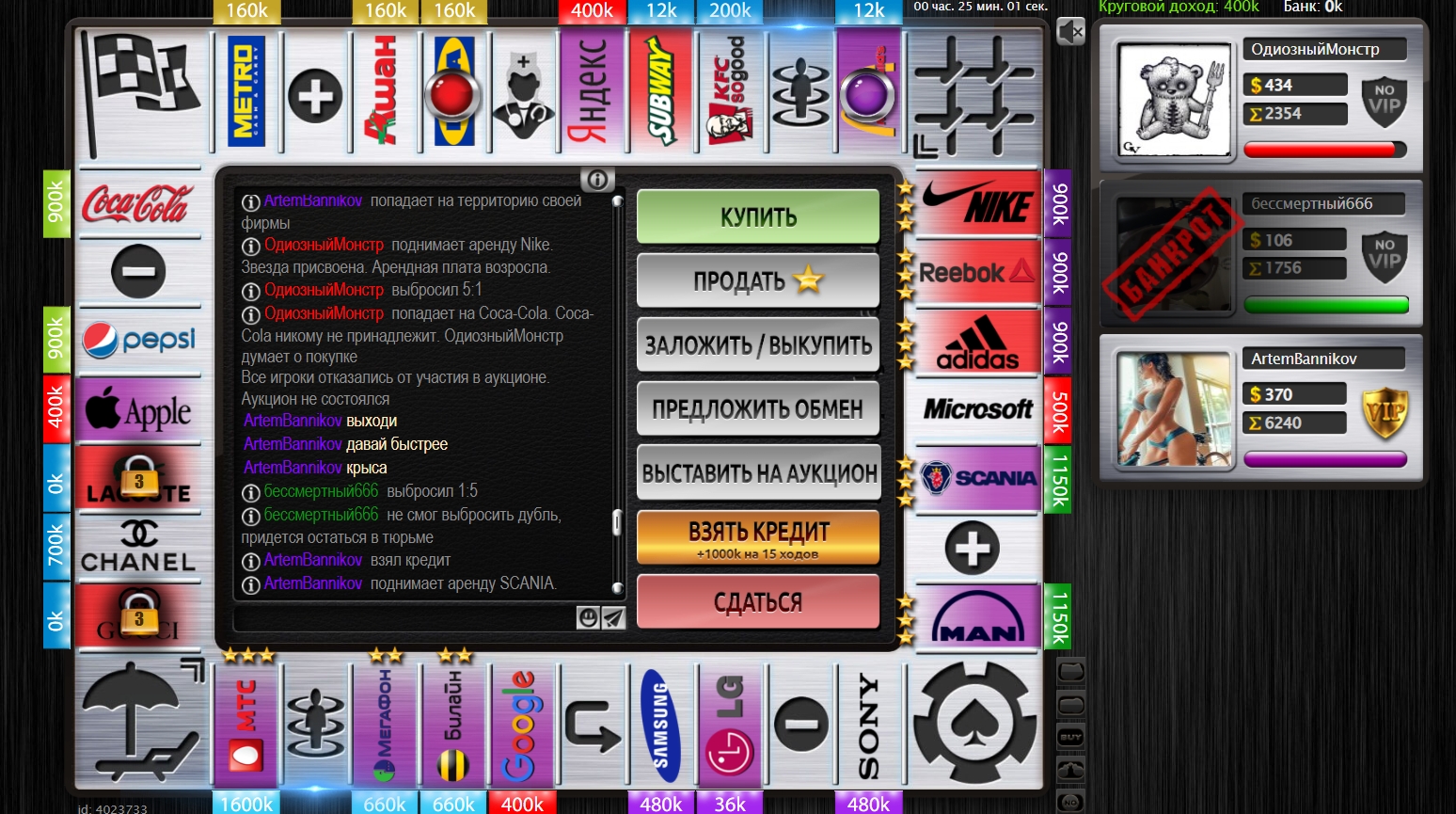1456x814 pixels.
Task: Open the chat info icon
Action: (597, 179)
